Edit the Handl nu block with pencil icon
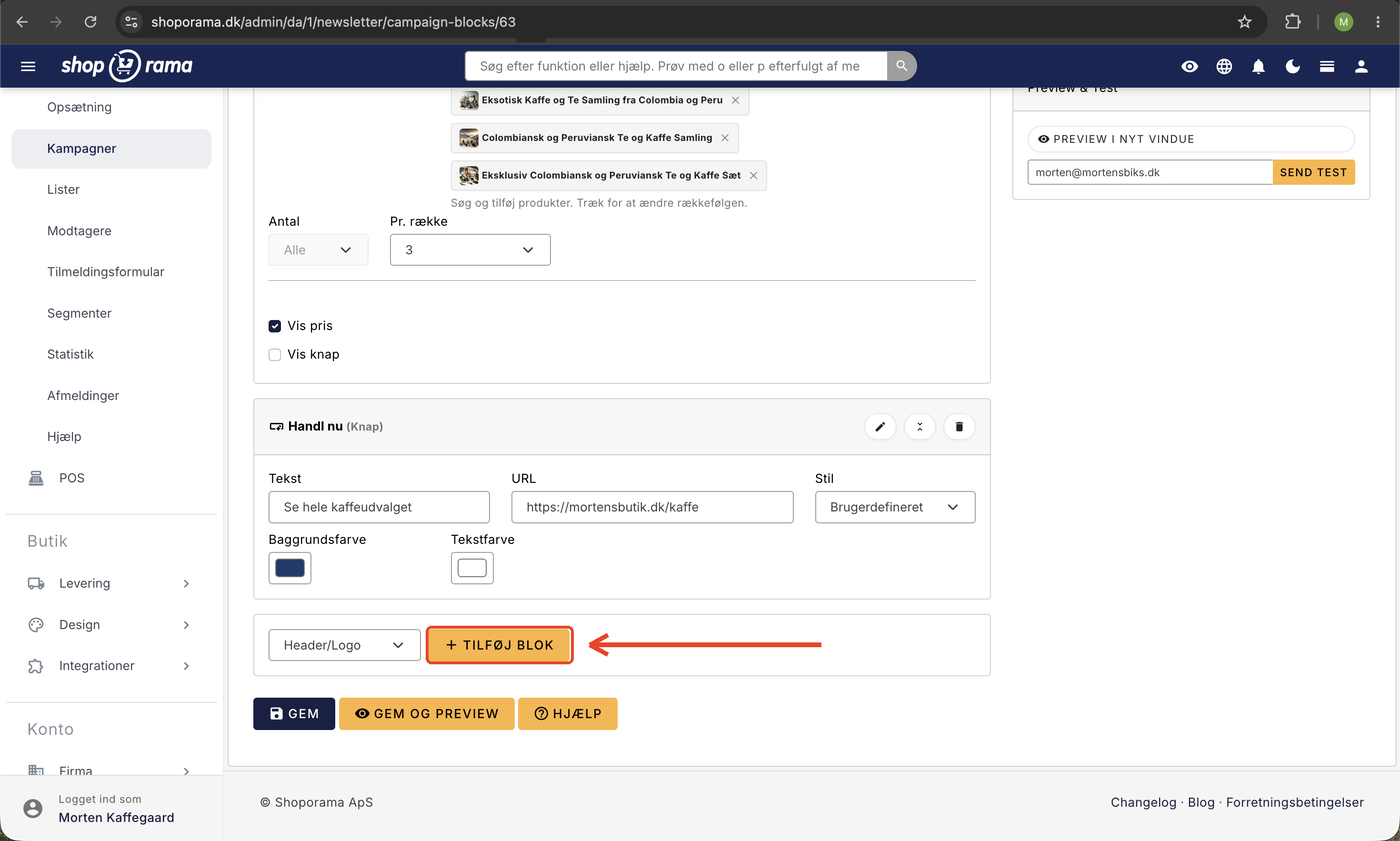This screenshot has height=841, width=1400. (880, 427)
